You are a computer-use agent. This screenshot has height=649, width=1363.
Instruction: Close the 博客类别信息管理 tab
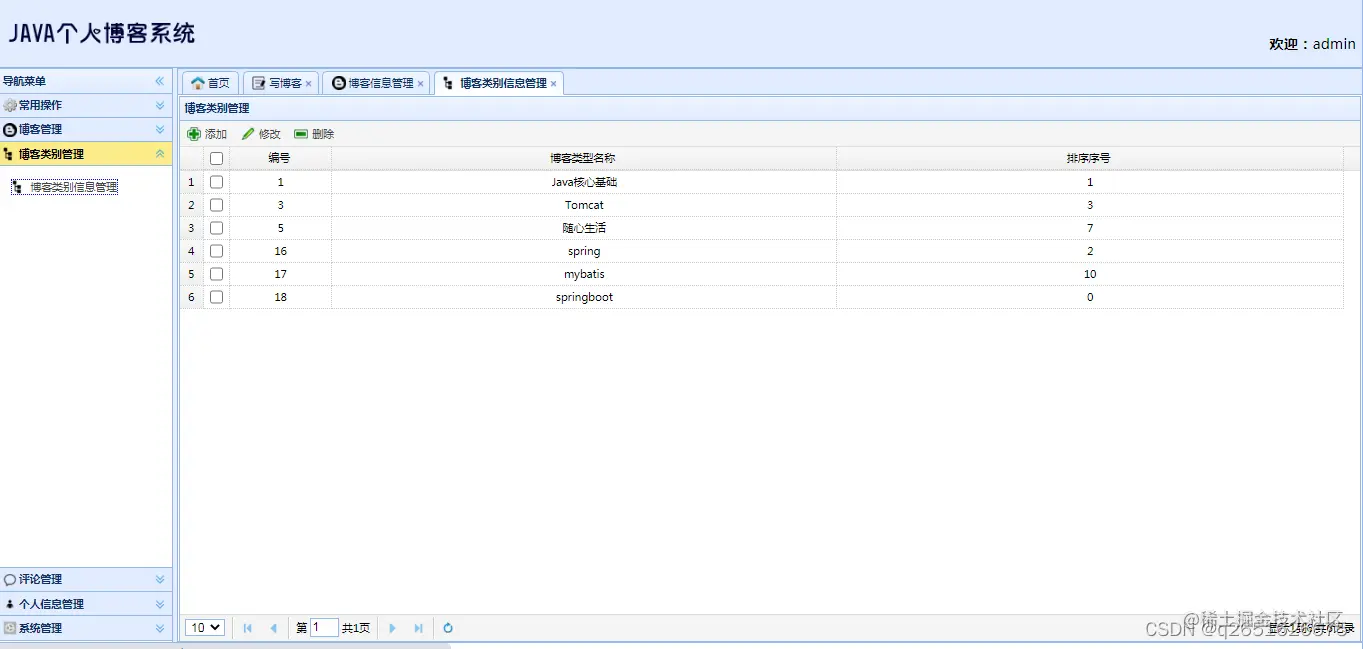(x=553, y=84)
